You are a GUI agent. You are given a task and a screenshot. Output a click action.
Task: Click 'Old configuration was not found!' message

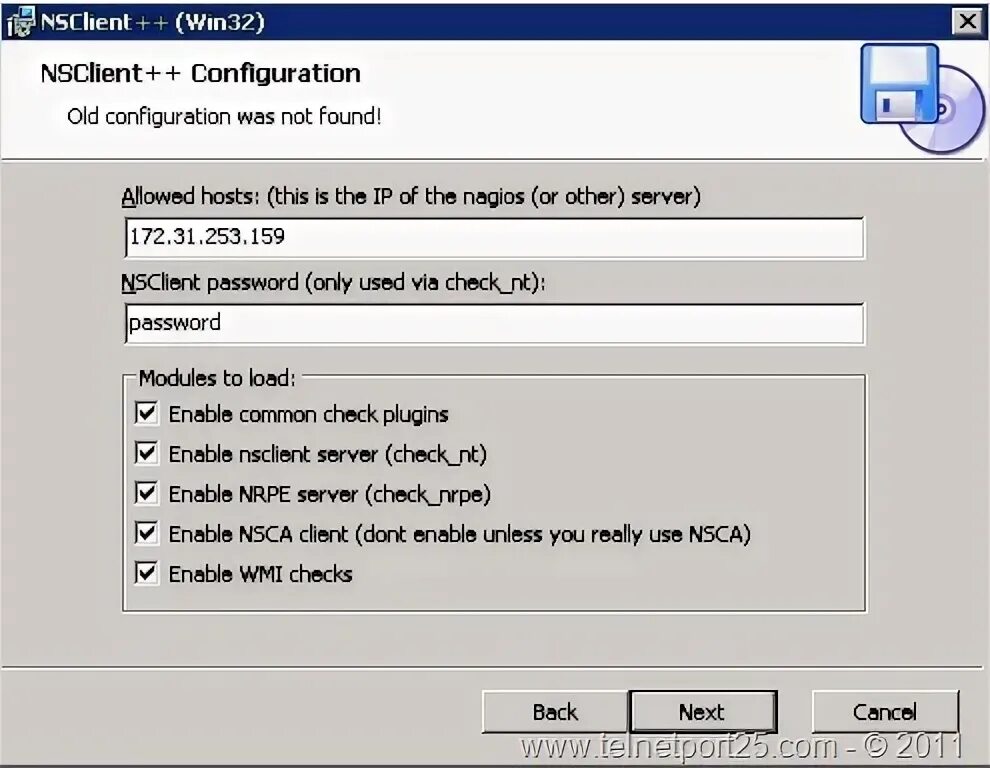coord(224,116)
